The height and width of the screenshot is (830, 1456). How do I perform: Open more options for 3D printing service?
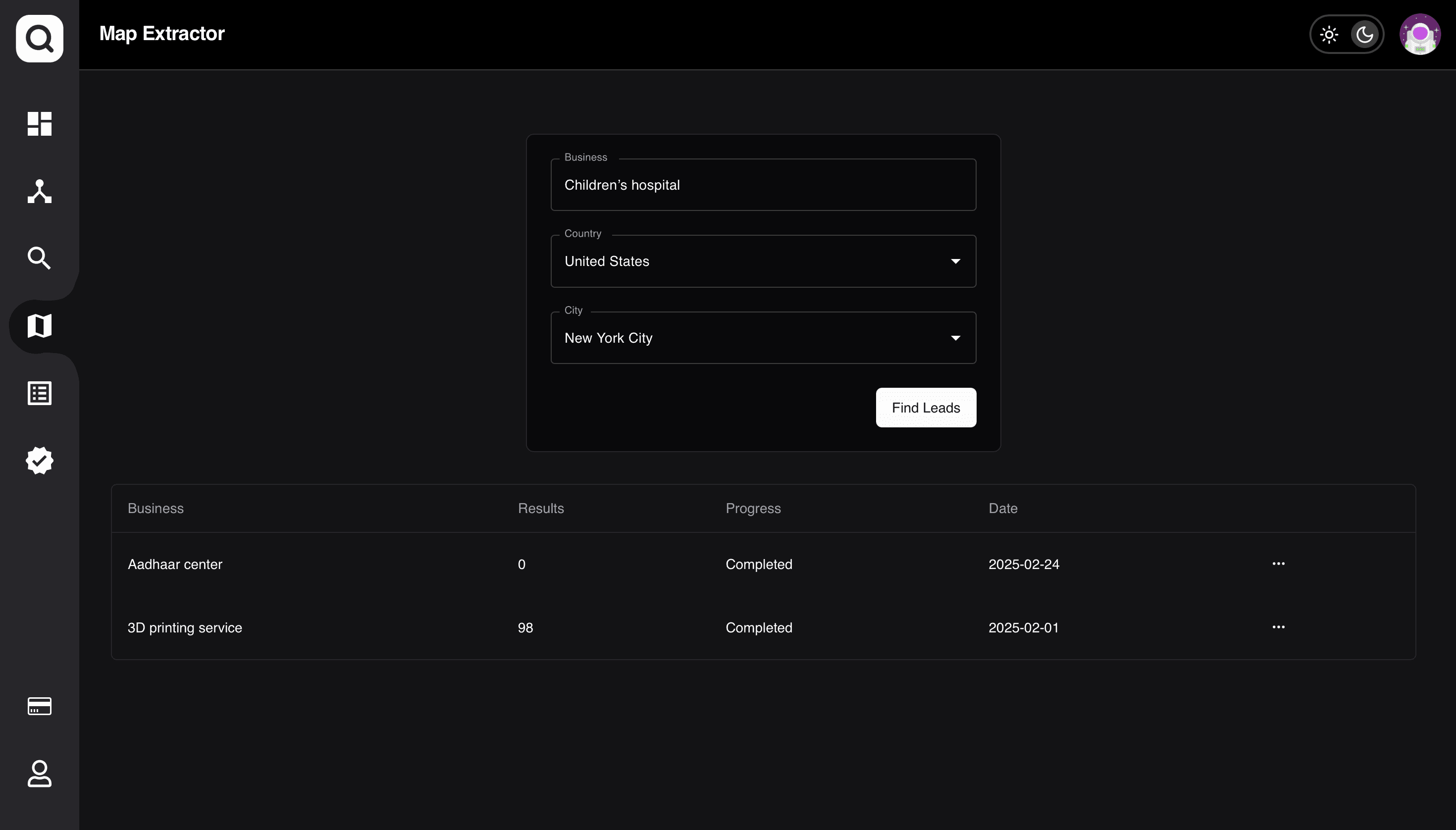tap(1278, 627)
